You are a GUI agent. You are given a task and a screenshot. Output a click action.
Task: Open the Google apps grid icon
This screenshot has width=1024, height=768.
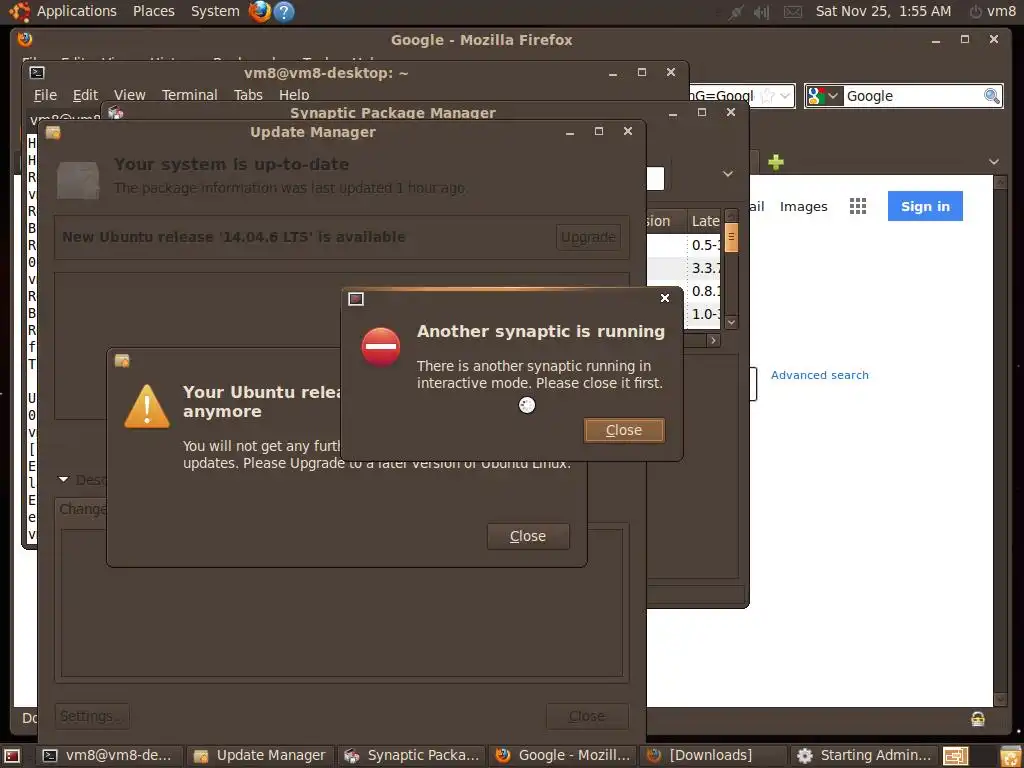pyautogui.click(x=857, y=206)
